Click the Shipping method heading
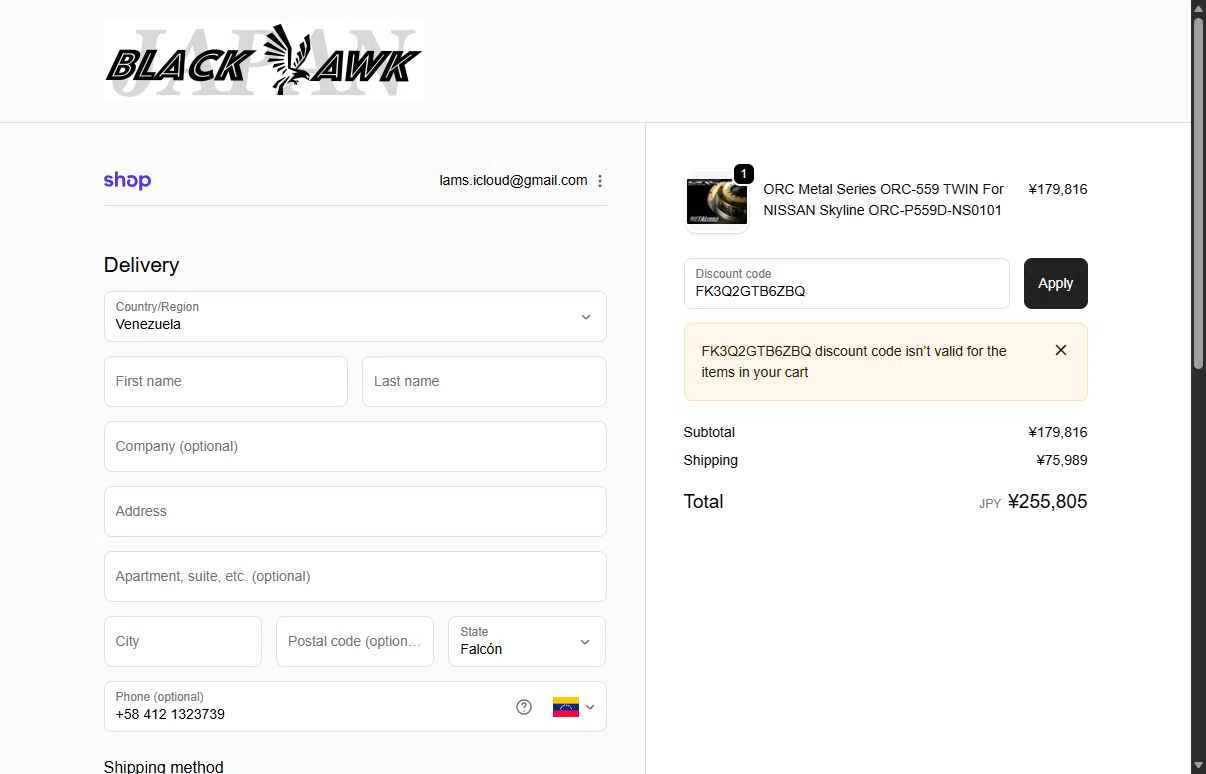This screenshot has width=1206, height=774. (x=164, y=766)
